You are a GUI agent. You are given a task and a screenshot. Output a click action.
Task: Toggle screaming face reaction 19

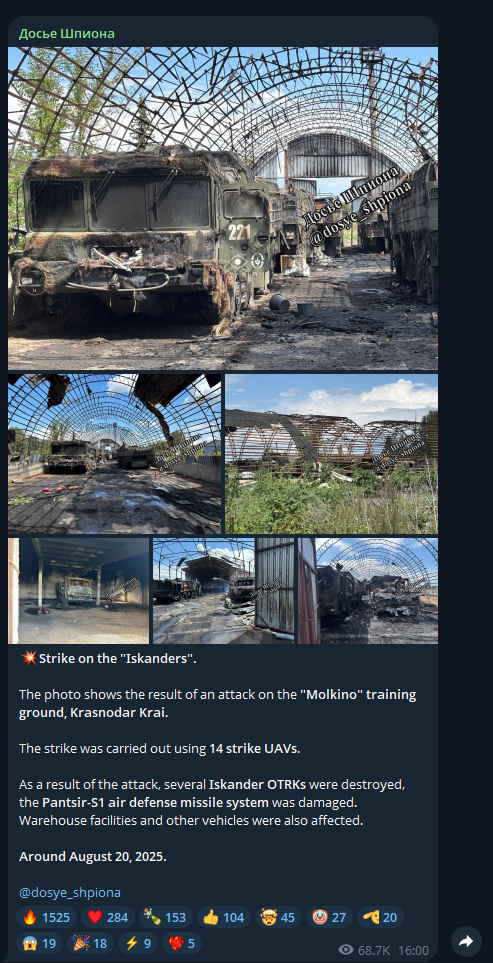tap(39, 943)
